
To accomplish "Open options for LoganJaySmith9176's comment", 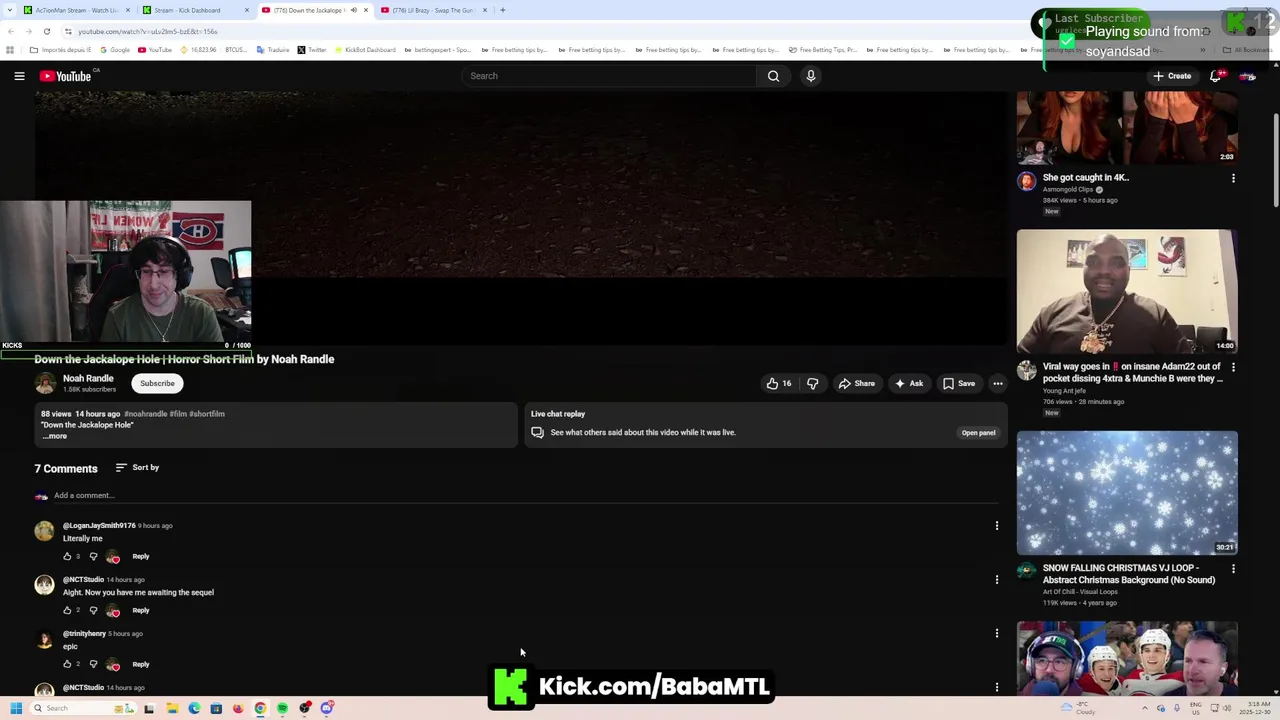I will tap(996, 526).
